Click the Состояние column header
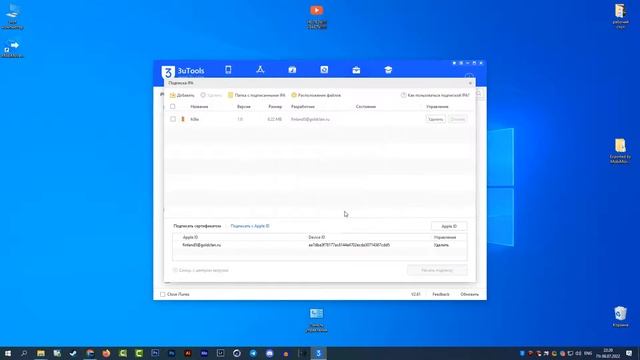The width and height of the screenshot is (640, 360). [366, 107]
